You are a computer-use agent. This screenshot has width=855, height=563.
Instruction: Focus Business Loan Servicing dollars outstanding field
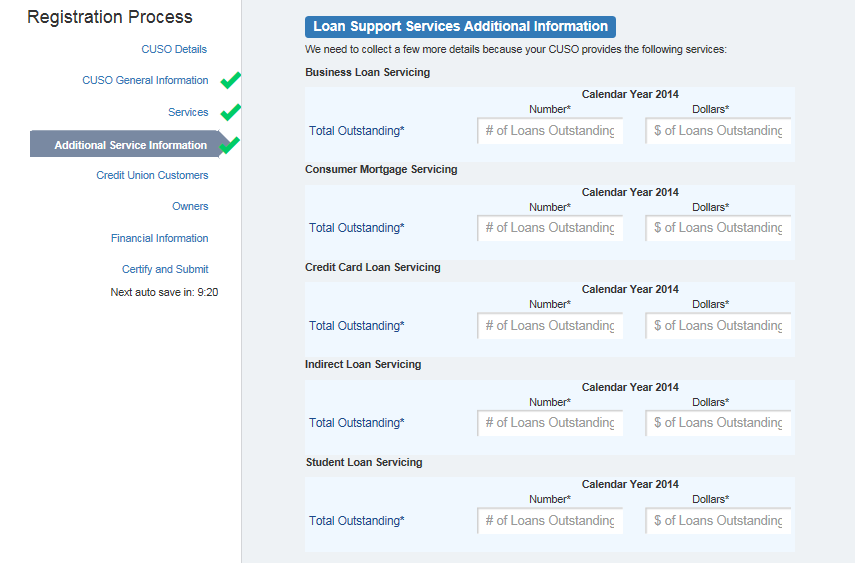click(x=718, y=131)
